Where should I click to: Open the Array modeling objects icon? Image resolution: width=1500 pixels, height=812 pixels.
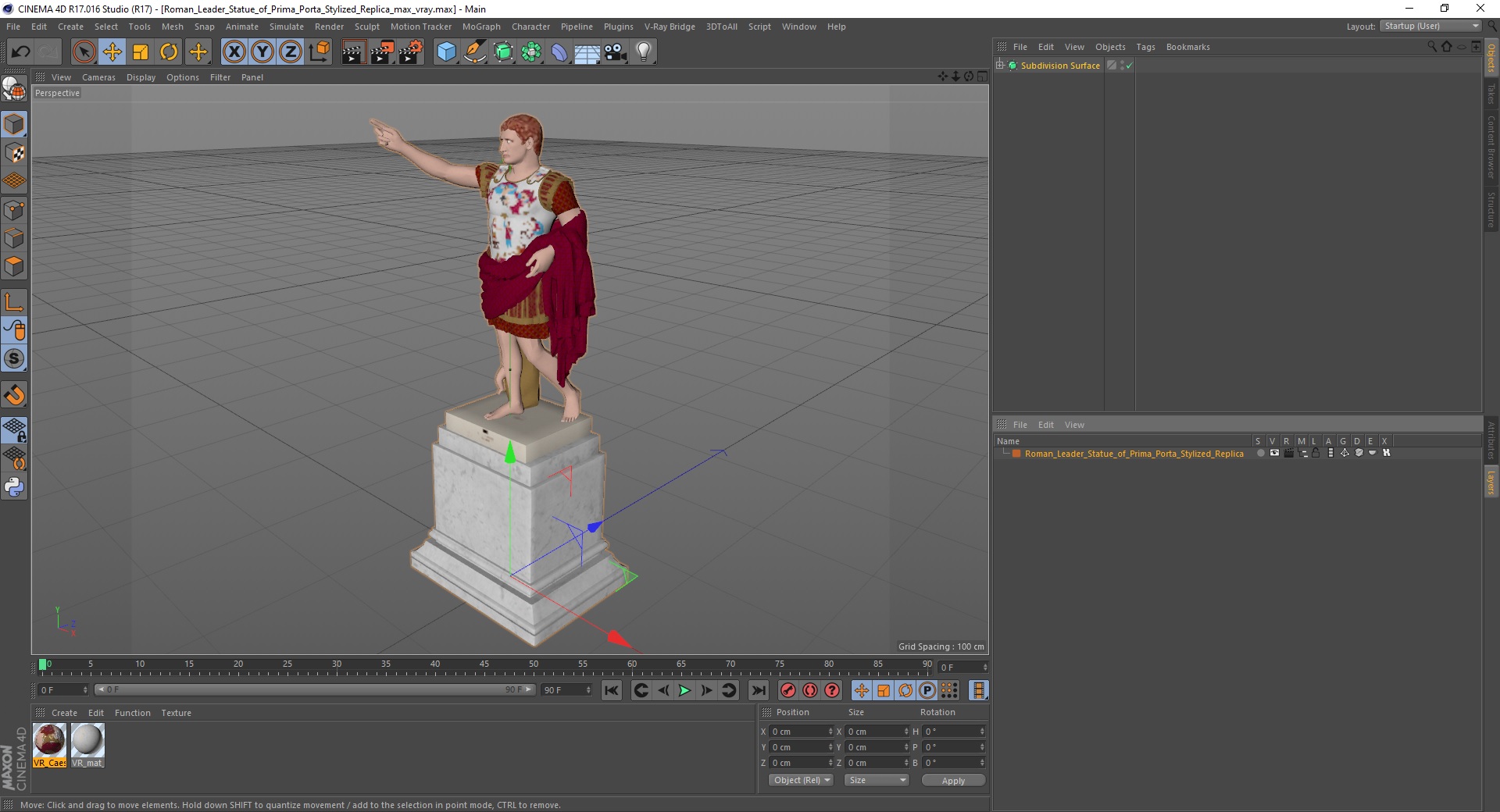(531, 52)
